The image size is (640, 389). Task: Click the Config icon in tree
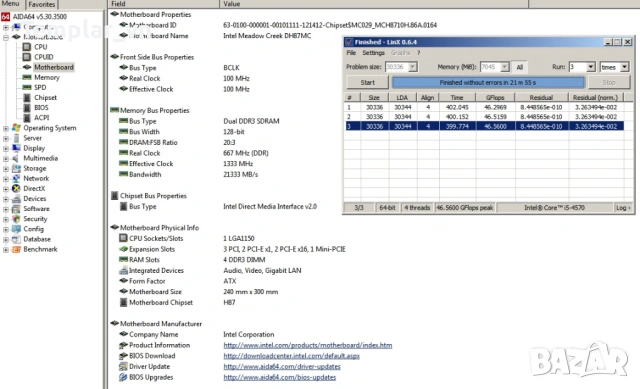16,229
